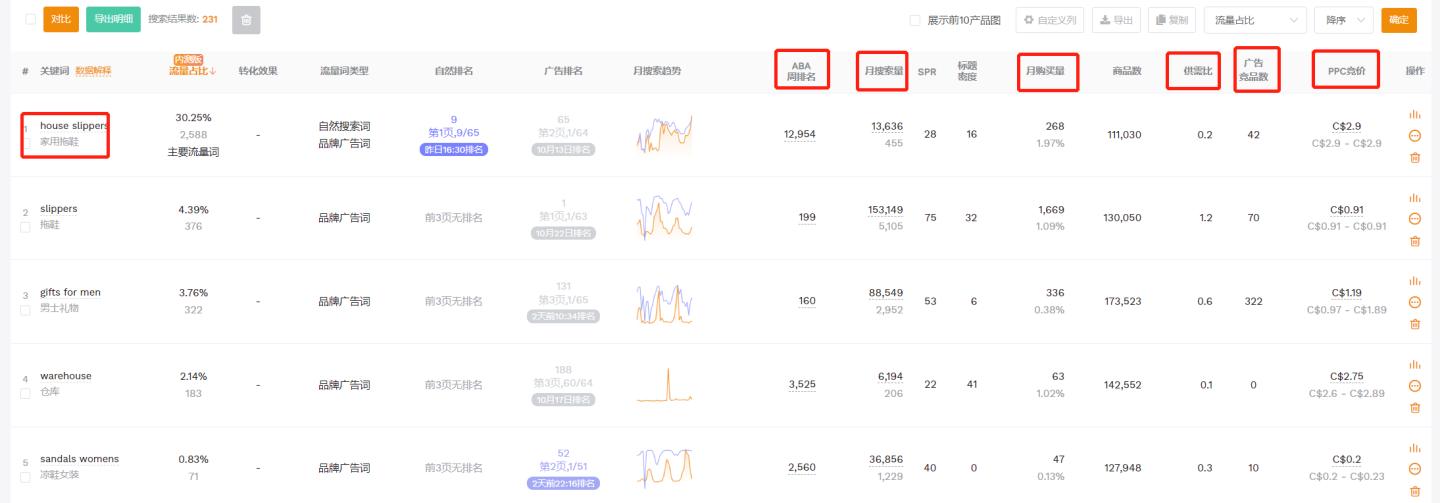The height and width of the screenshot is (503, 1440).
Task: Open the 数据解释 link near 关键词
Action: click(93, 71)
